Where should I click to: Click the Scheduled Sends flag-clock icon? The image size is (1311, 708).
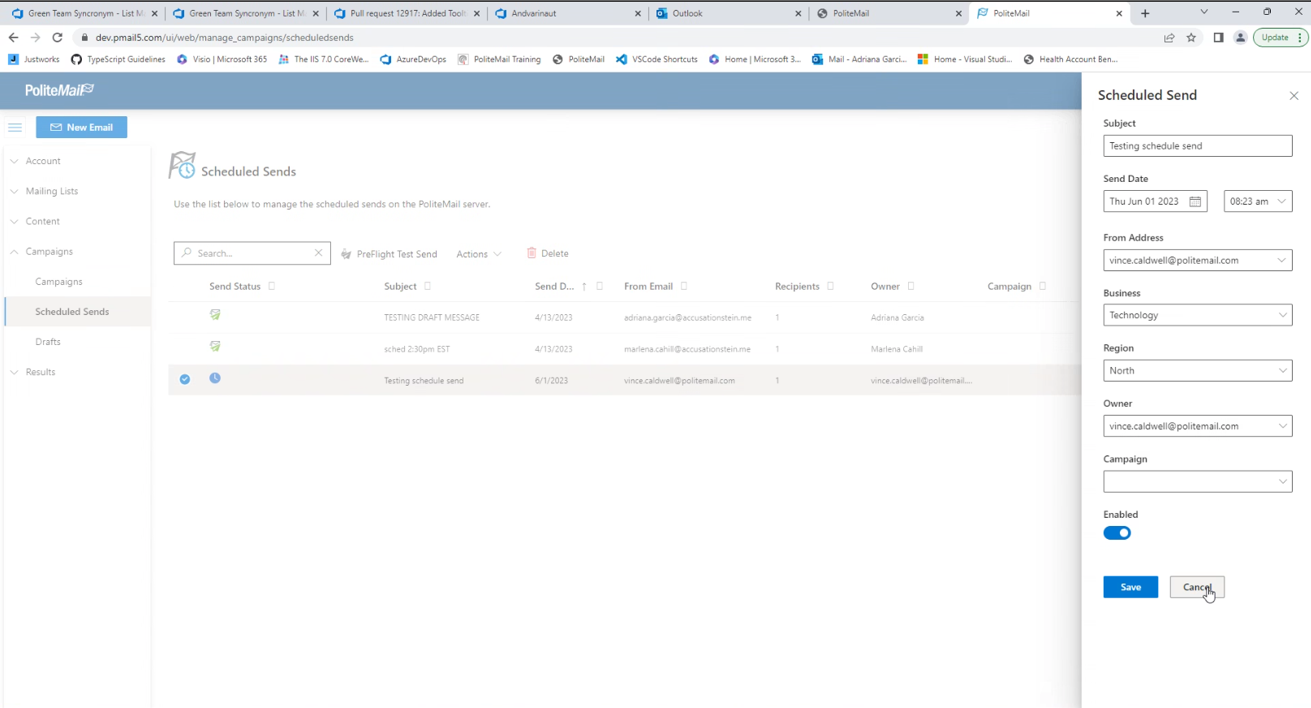click(x=182, y=166)
